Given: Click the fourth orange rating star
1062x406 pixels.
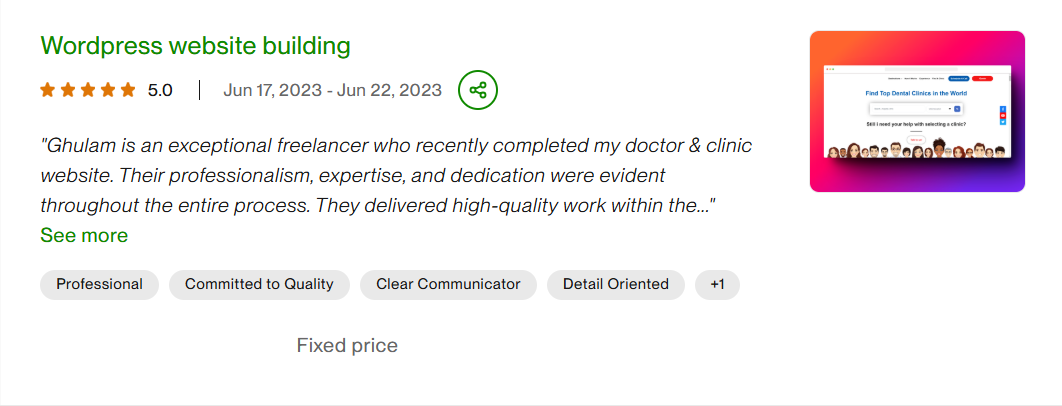Looking at the screenshot, I should 107,90.
